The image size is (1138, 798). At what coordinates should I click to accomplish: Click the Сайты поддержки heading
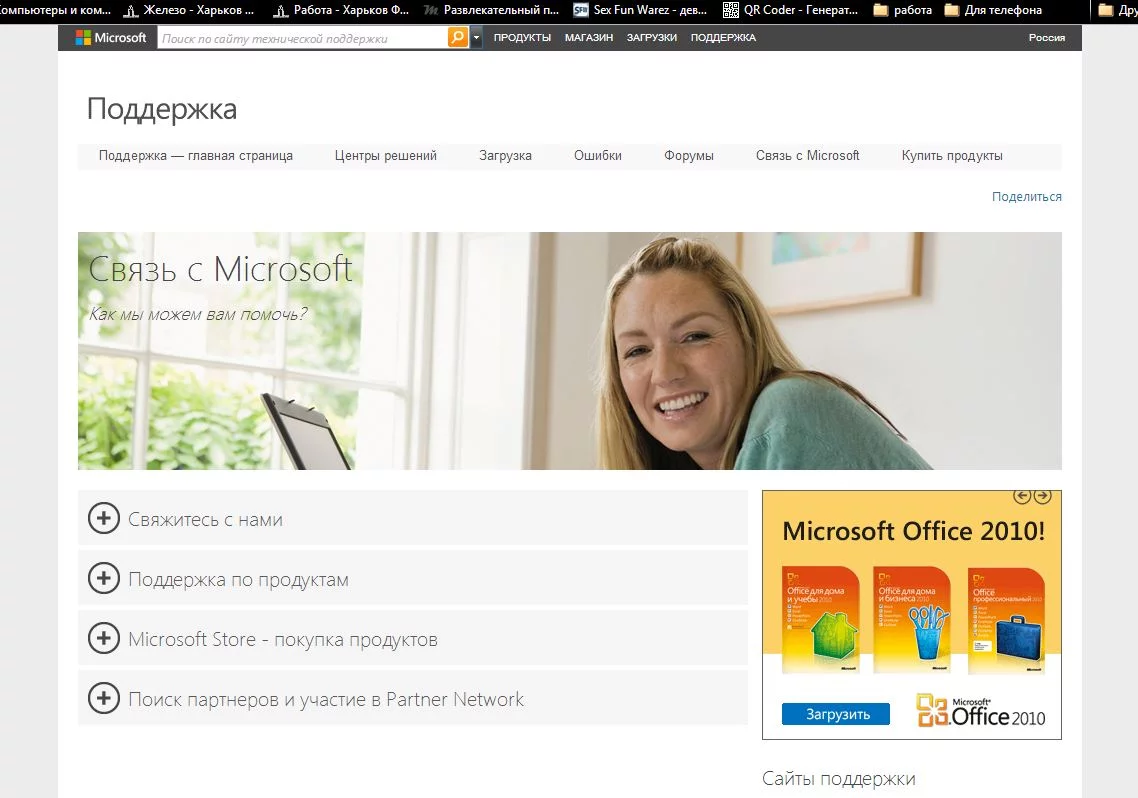[838, 779]
